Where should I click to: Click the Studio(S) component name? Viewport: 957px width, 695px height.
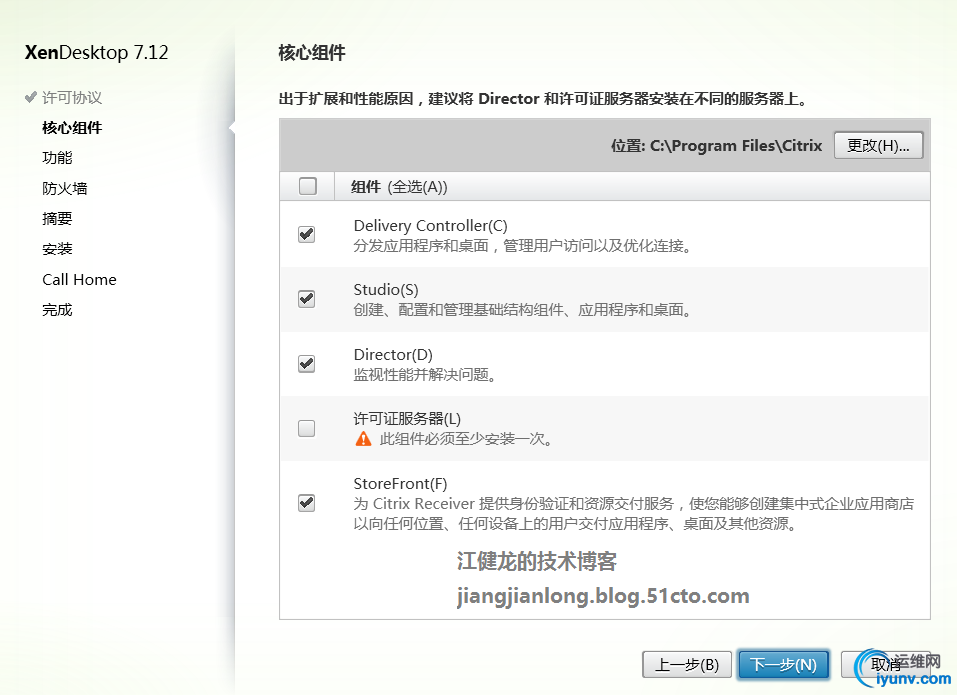(x=386, y=290)
